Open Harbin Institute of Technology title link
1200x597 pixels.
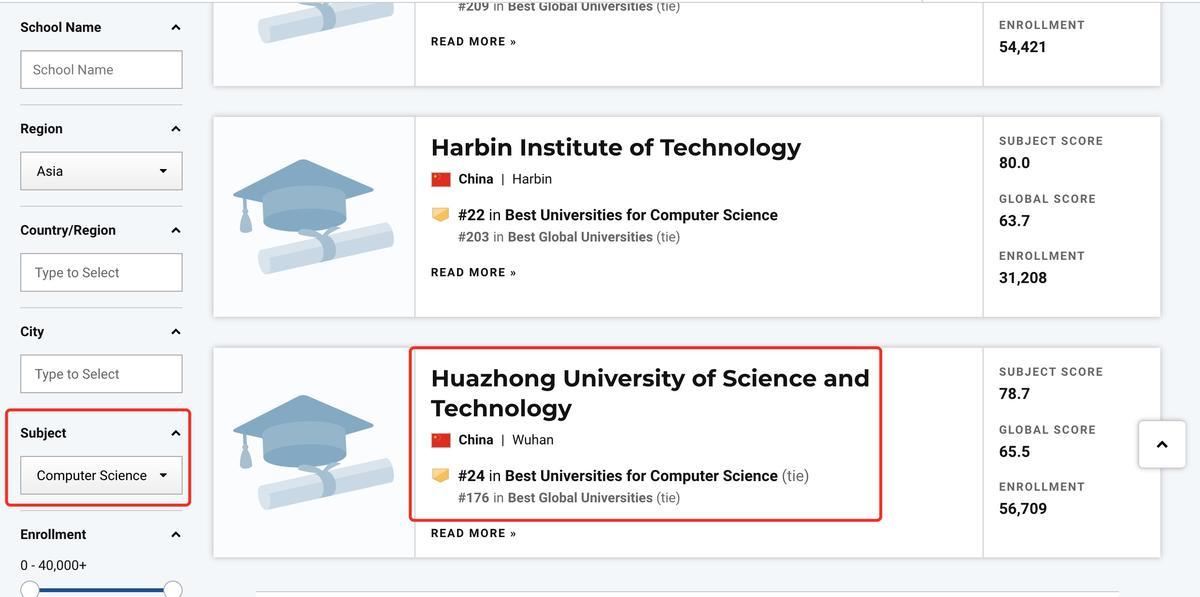[616, 147]
